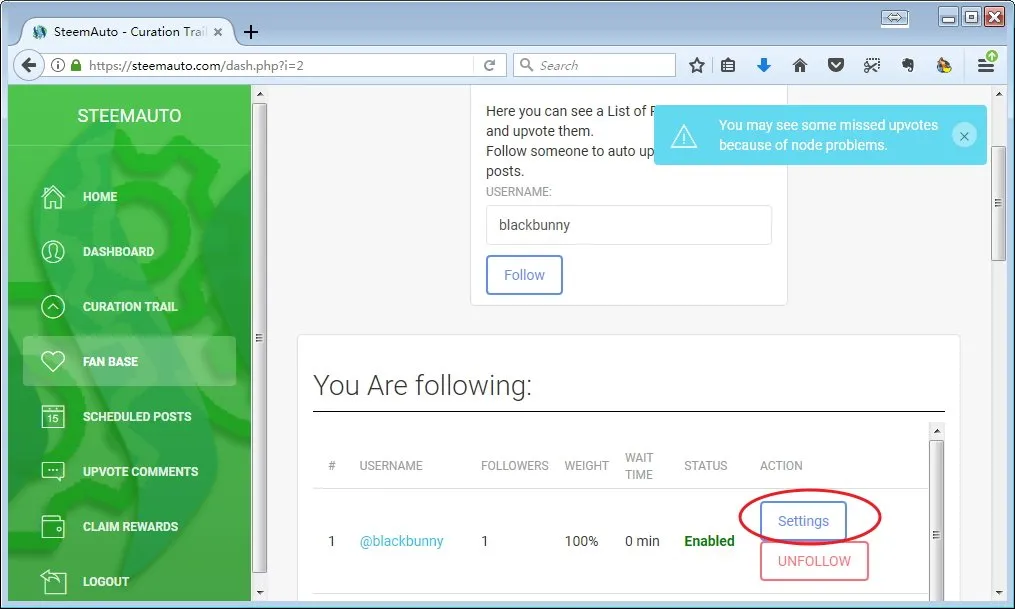
Task: Click the green padlock security icon
Action: 76,65
